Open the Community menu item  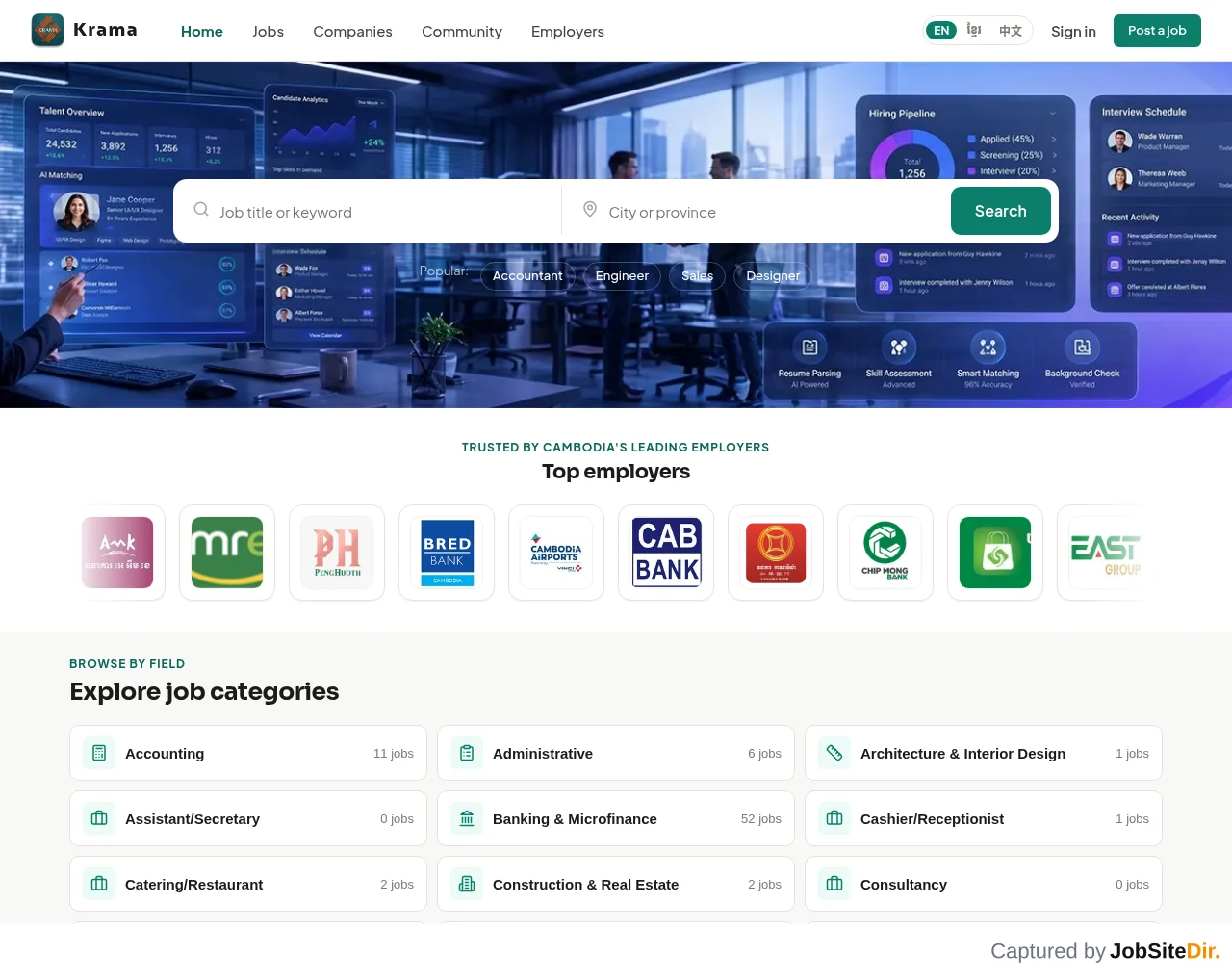(462, 31)
